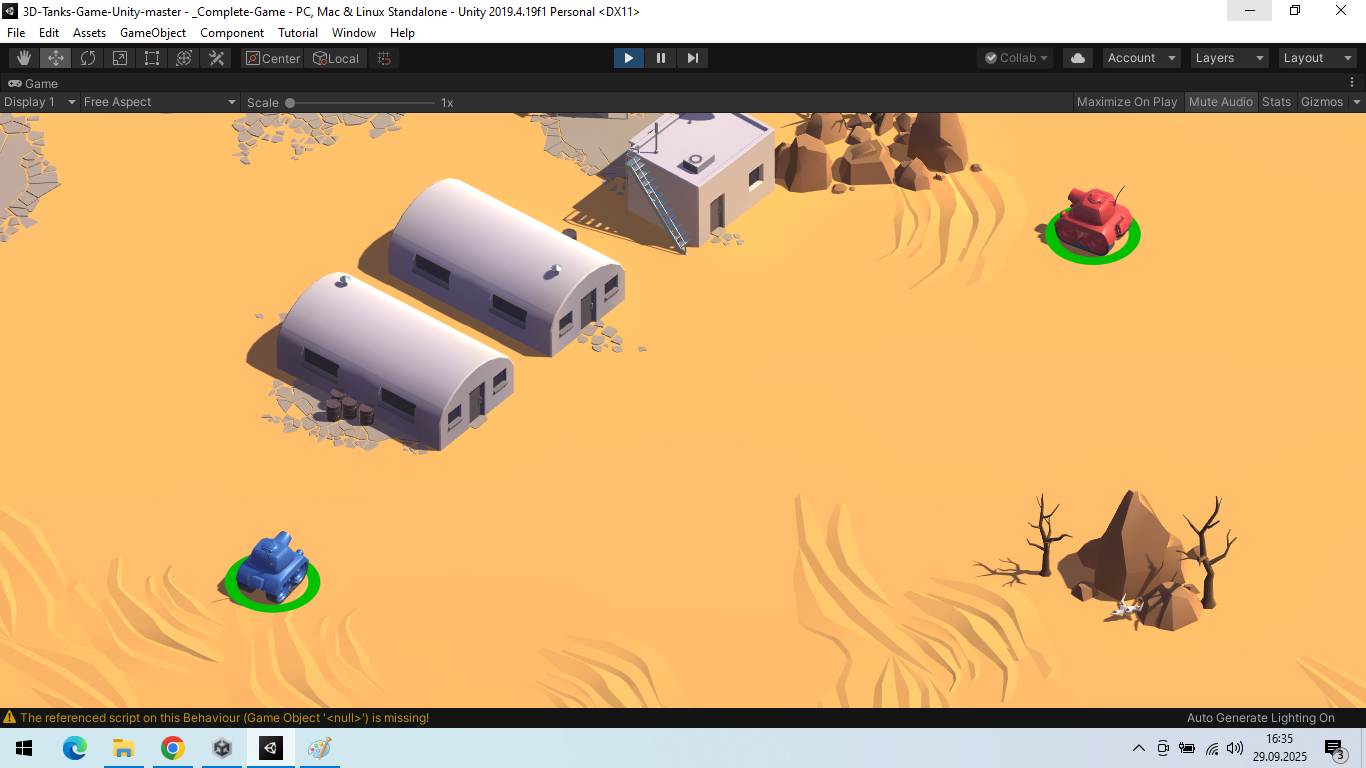Toggle Maximize On Play
Image resolution: width=1366 pixels, height=768 pixels.
click(x=1127, y=102)
